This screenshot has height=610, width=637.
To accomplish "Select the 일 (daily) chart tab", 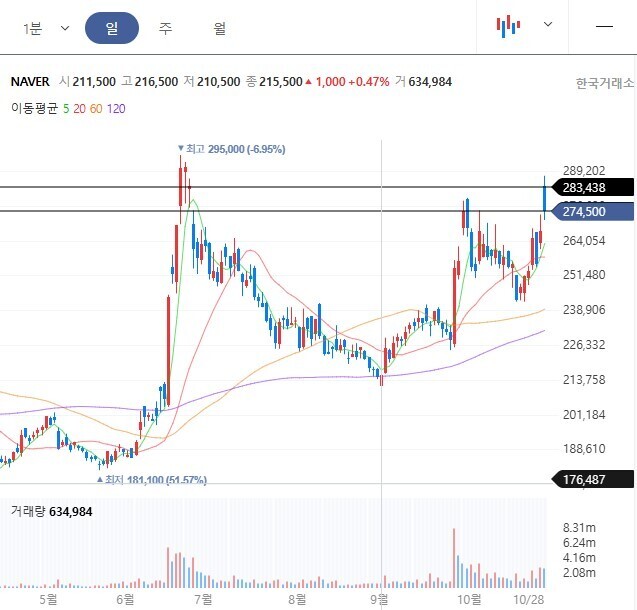I will pos(112,28).
